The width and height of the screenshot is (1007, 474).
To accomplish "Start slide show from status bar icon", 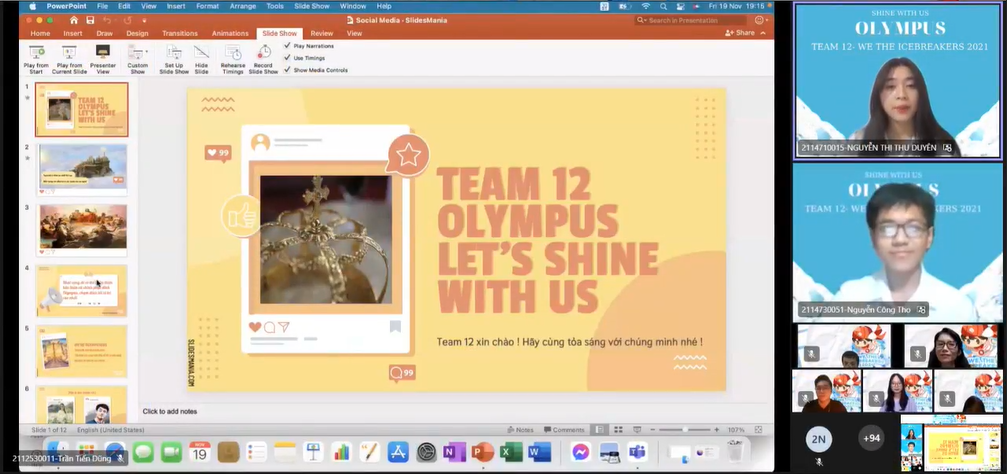I will (x=637, y=430).
